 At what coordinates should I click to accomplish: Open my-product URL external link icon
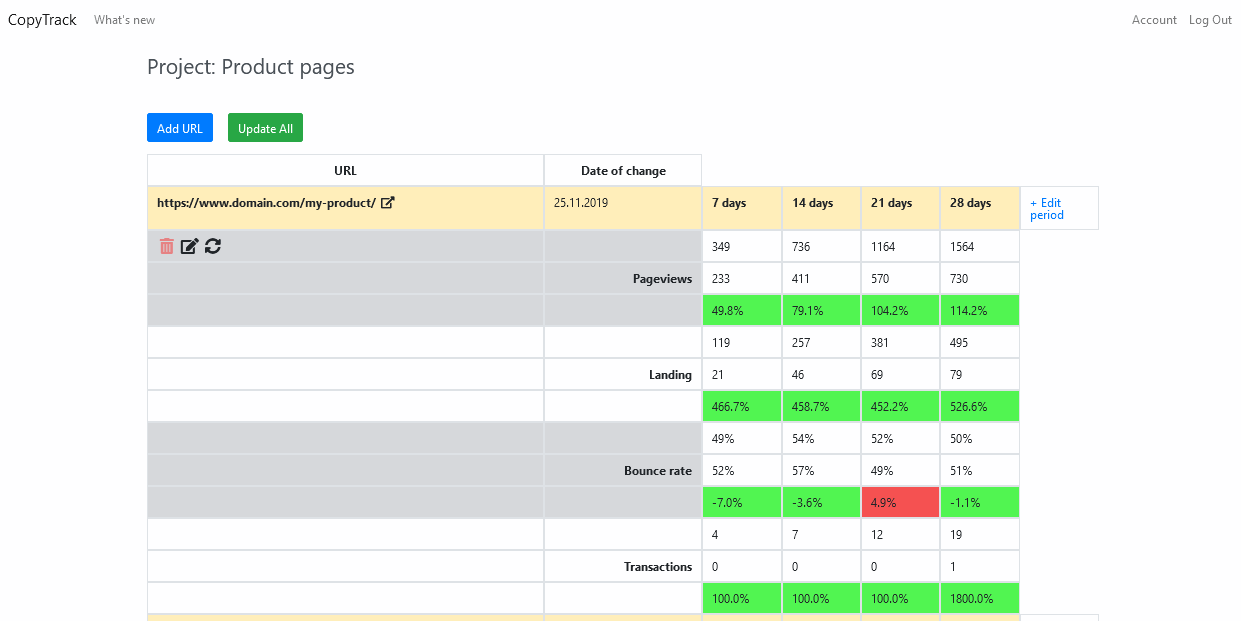pyautogui.click(x=388, y=203)
